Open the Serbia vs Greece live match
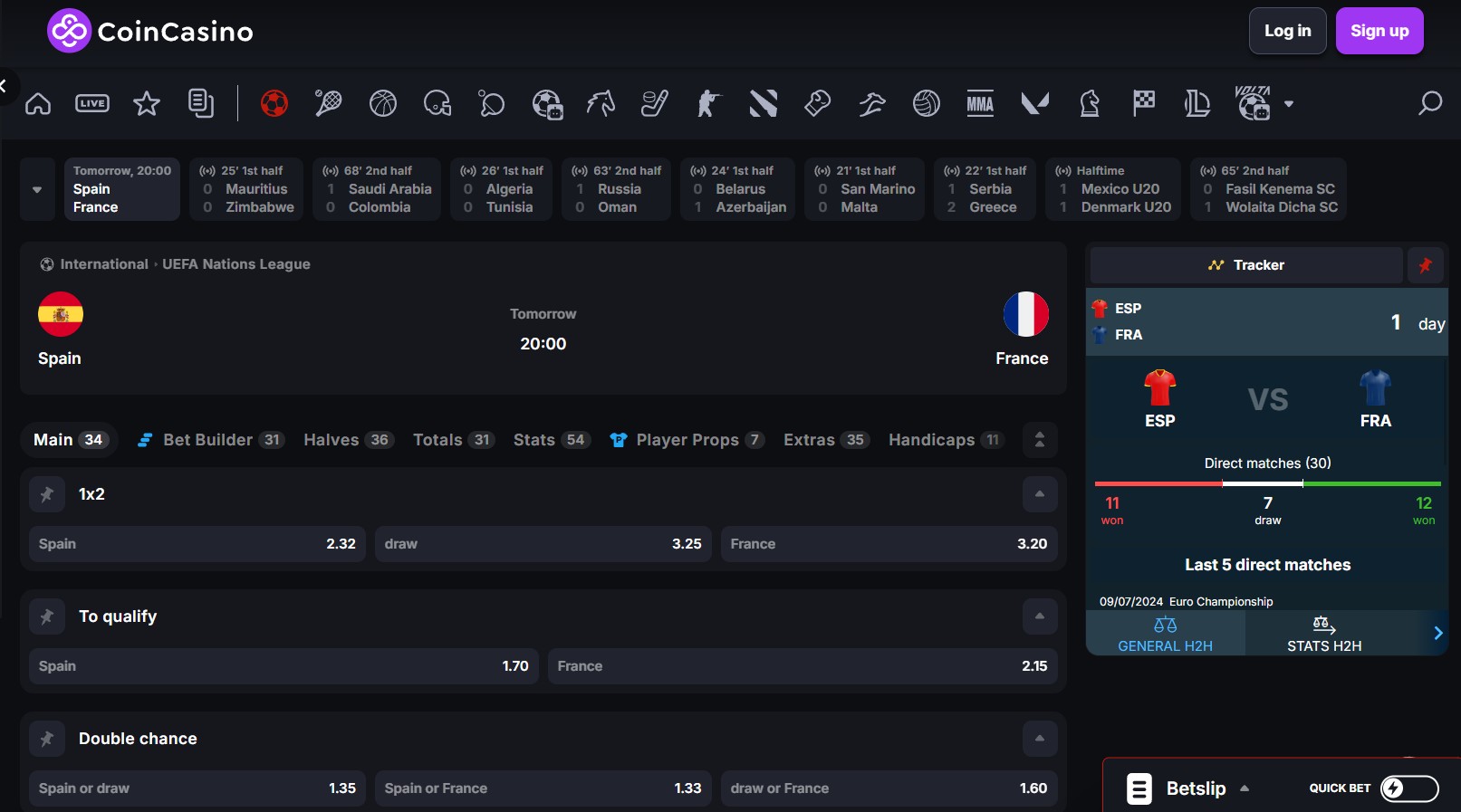This screenshot has height=812, width=1461. (985, 189)
